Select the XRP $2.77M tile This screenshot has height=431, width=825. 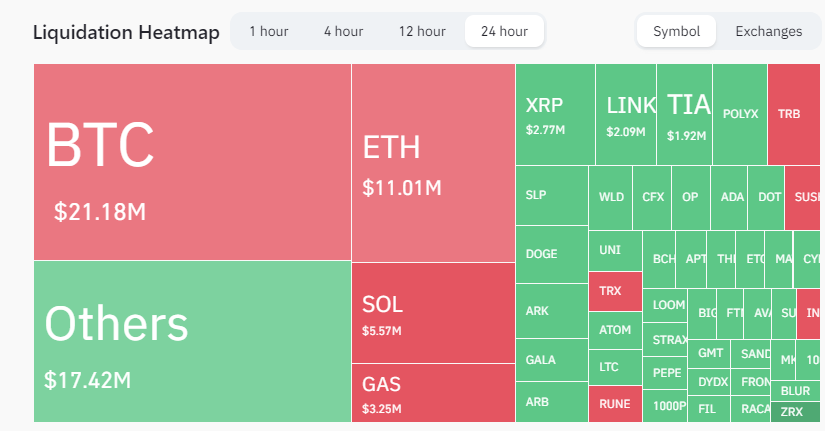(x=555, y=114)
